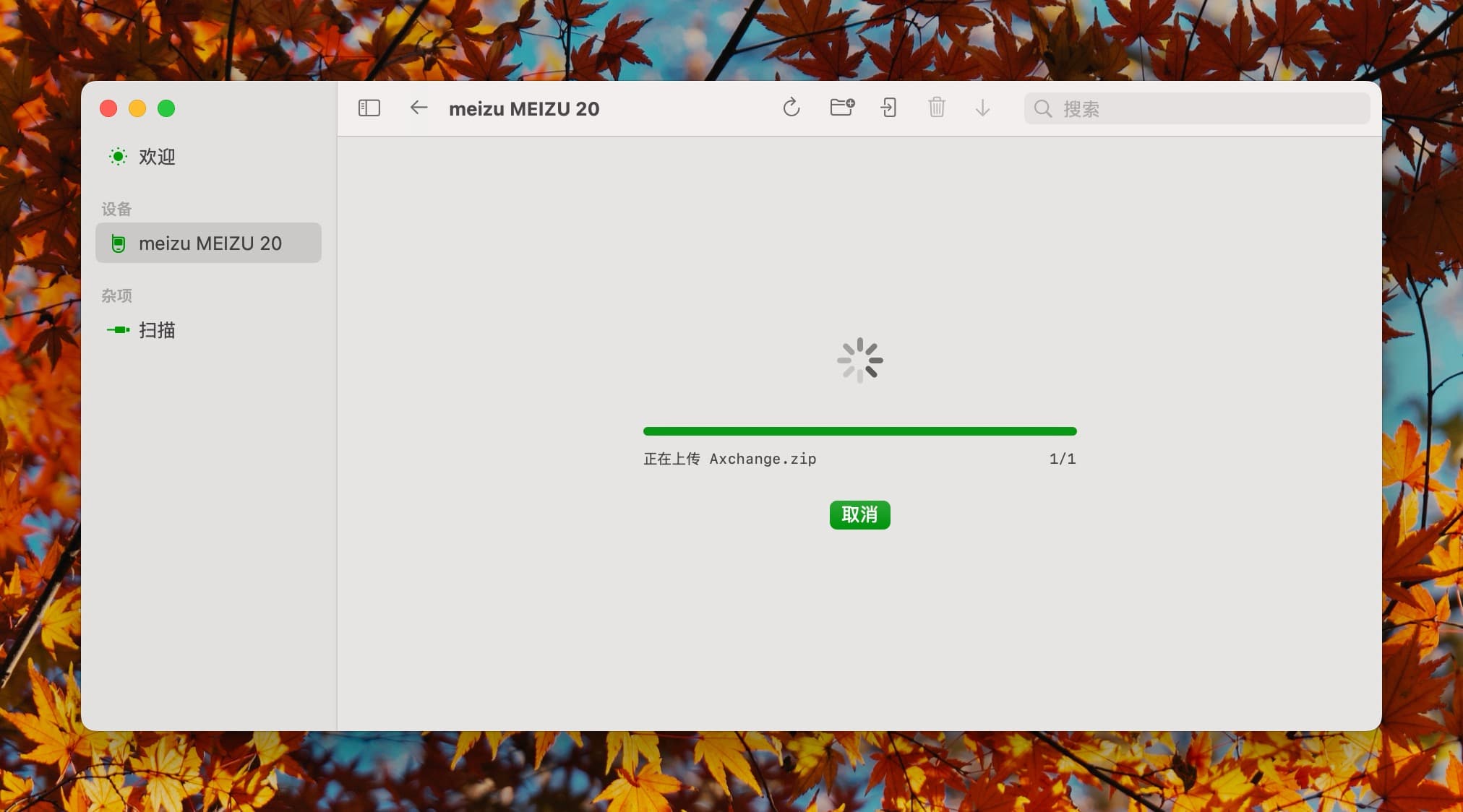Click the back arrow beside the title

click(x=418, y=108)
